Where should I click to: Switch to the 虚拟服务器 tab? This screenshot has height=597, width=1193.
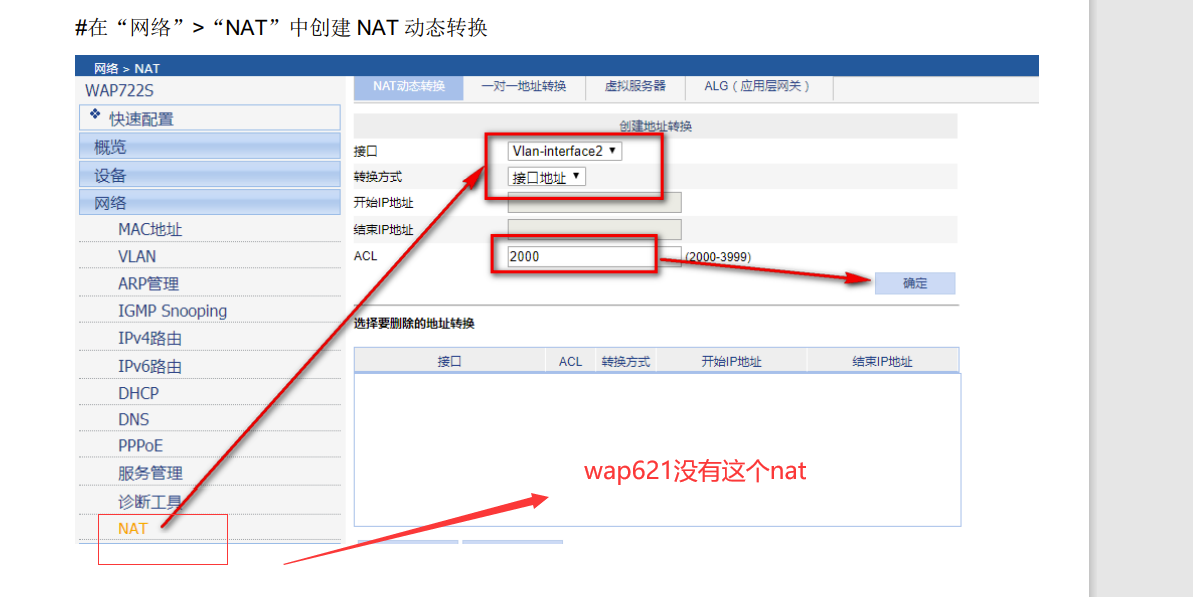[635, 87]
